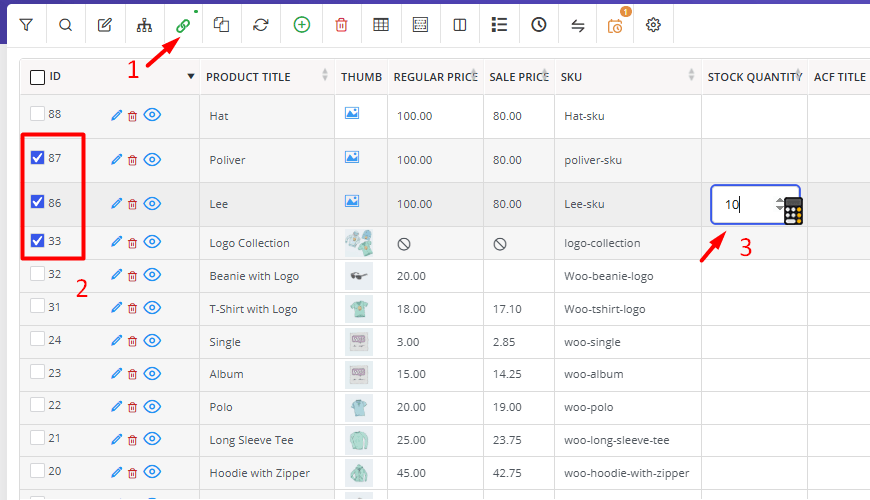View the Hat product via eye icon

click(152, 115)
